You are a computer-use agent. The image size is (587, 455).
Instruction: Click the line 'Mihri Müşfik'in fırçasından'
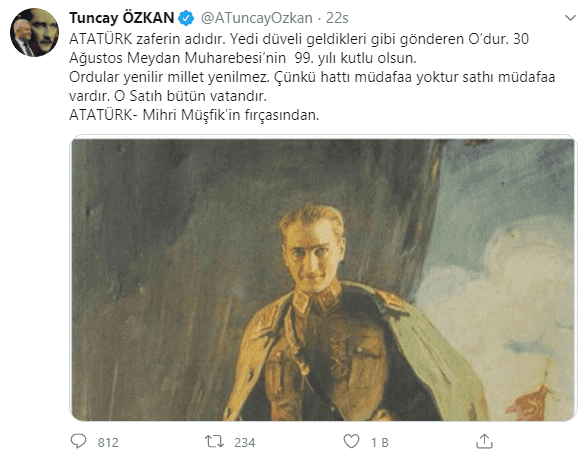coord(194,115)
